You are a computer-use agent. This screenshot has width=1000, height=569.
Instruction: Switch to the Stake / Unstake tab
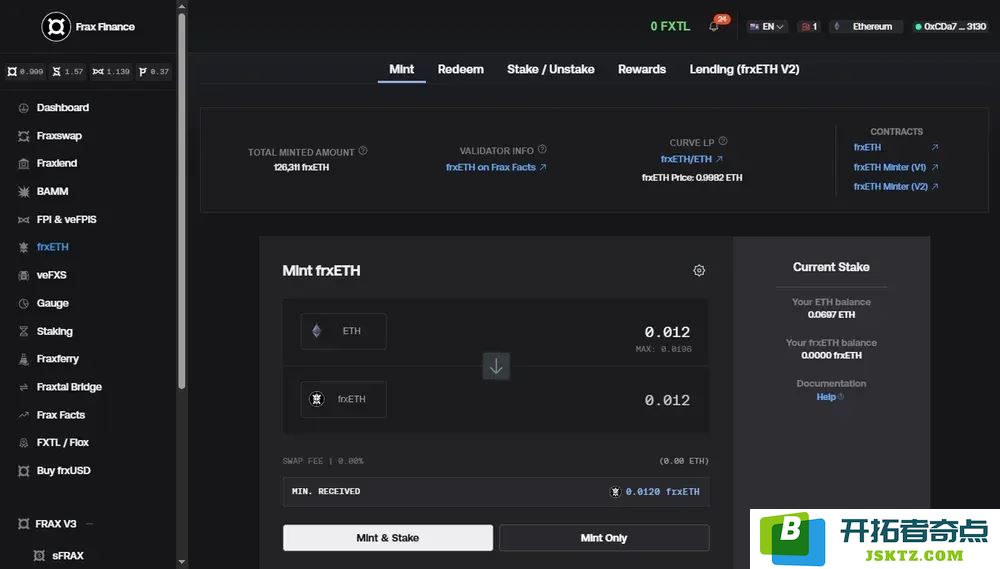550,70
